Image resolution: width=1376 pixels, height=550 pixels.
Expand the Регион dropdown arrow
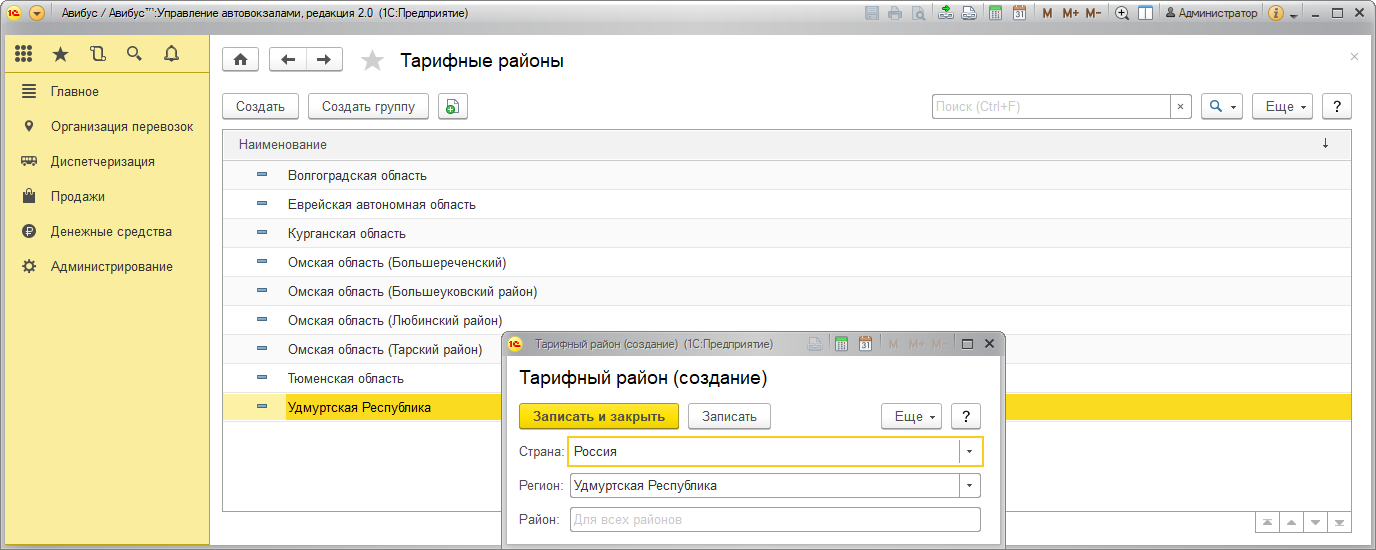click(x=969, y=486)
